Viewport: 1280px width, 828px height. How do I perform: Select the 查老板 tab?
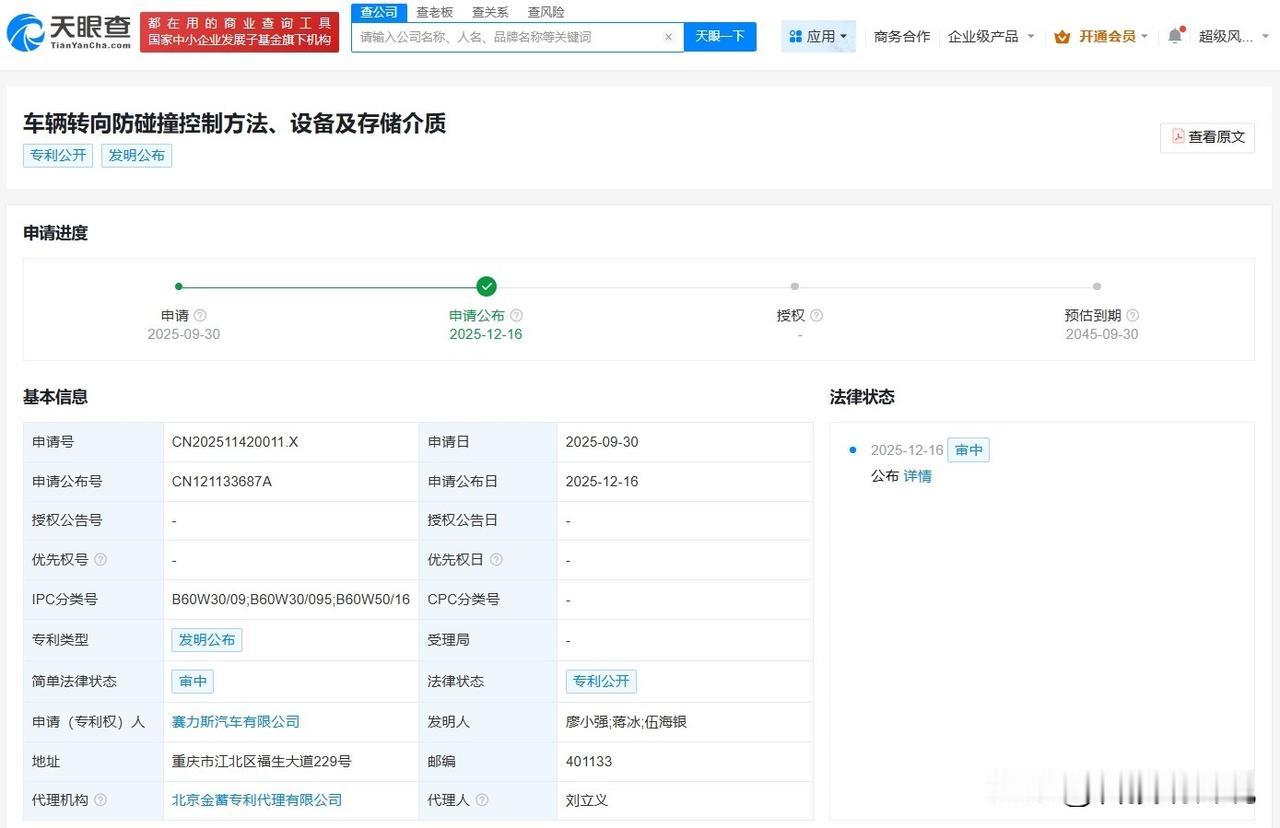click(432, 12)
